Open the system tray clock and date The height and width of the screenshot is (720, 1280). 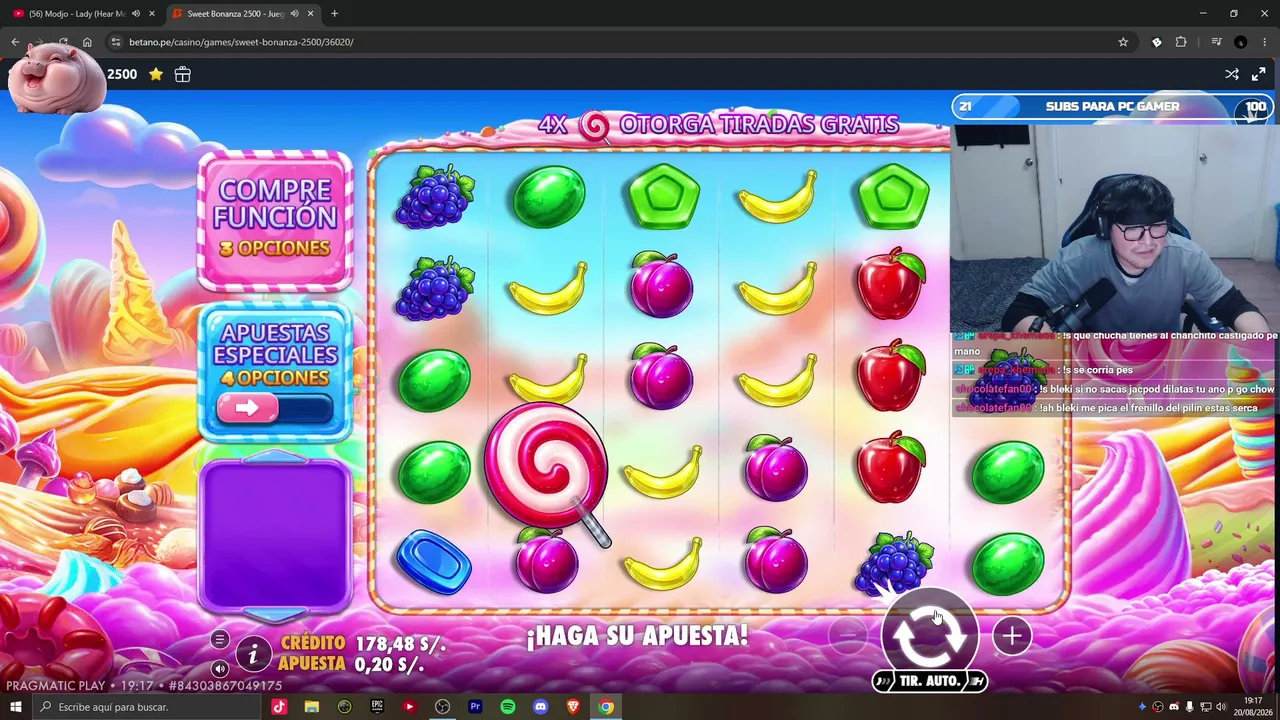point(1253,707)
